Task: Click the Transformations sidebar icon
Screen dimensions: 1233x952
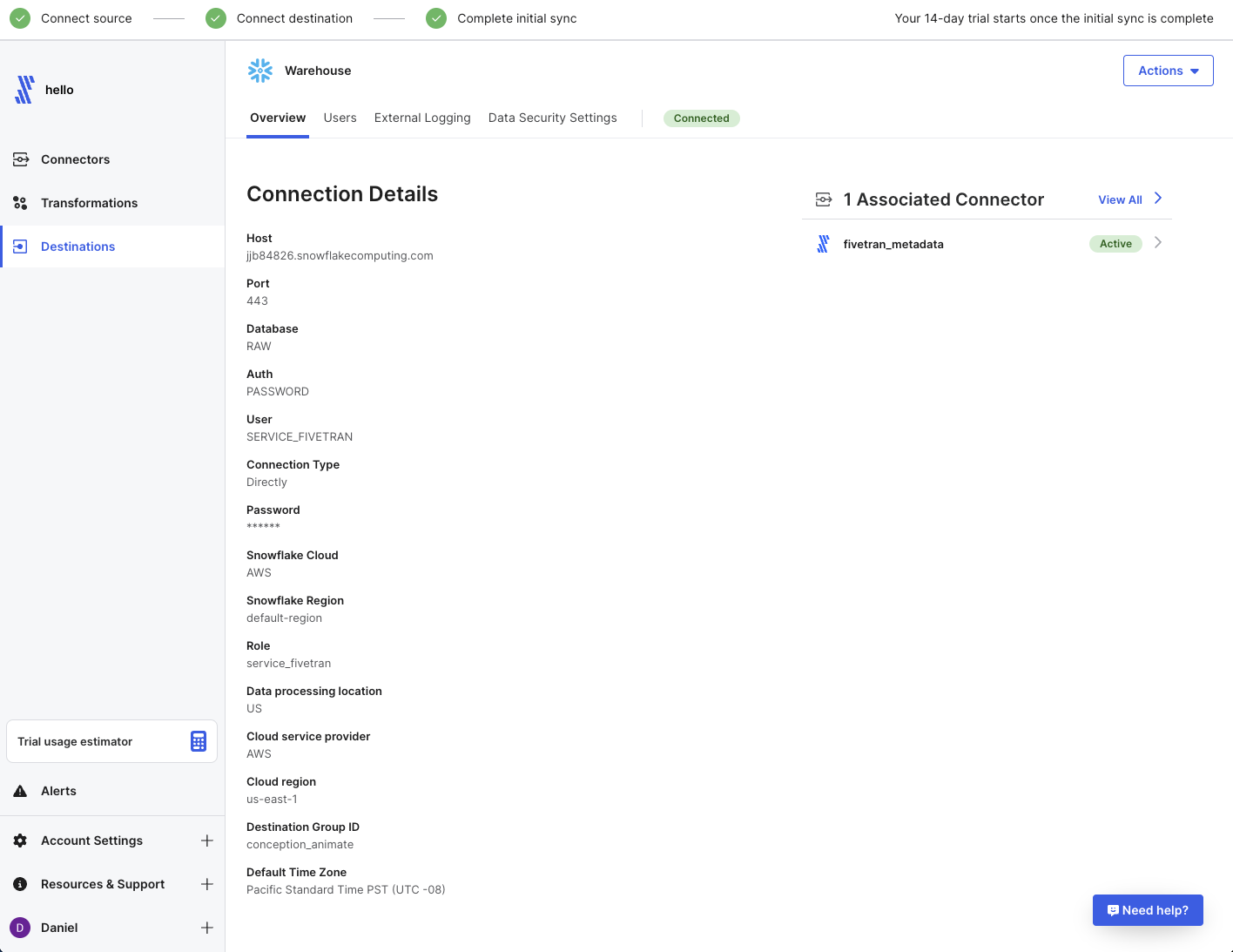Action: pyautogui.click(x=20, y=203)
